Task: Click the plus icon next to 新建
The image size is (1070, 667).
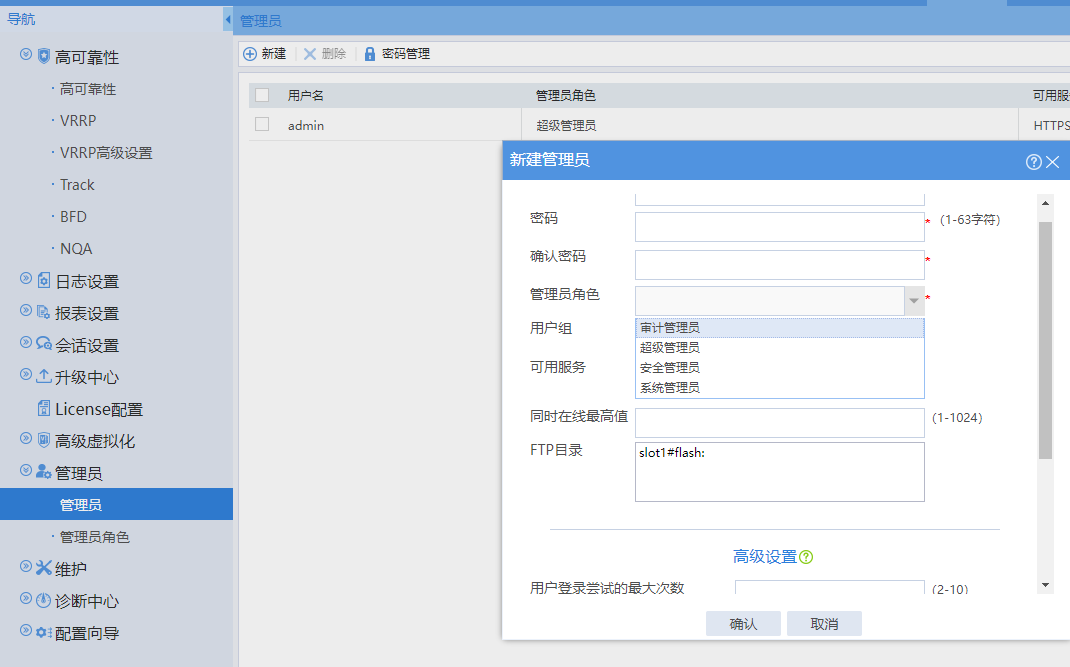Action: pyautogui.click(x=250, y=54)
